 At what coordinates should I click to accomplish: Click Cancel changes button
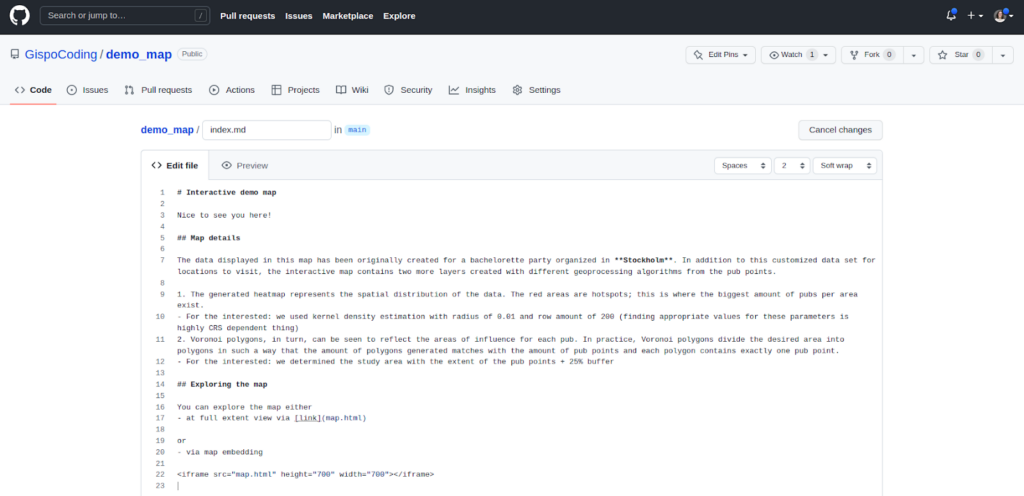click(x=840, y=130)
